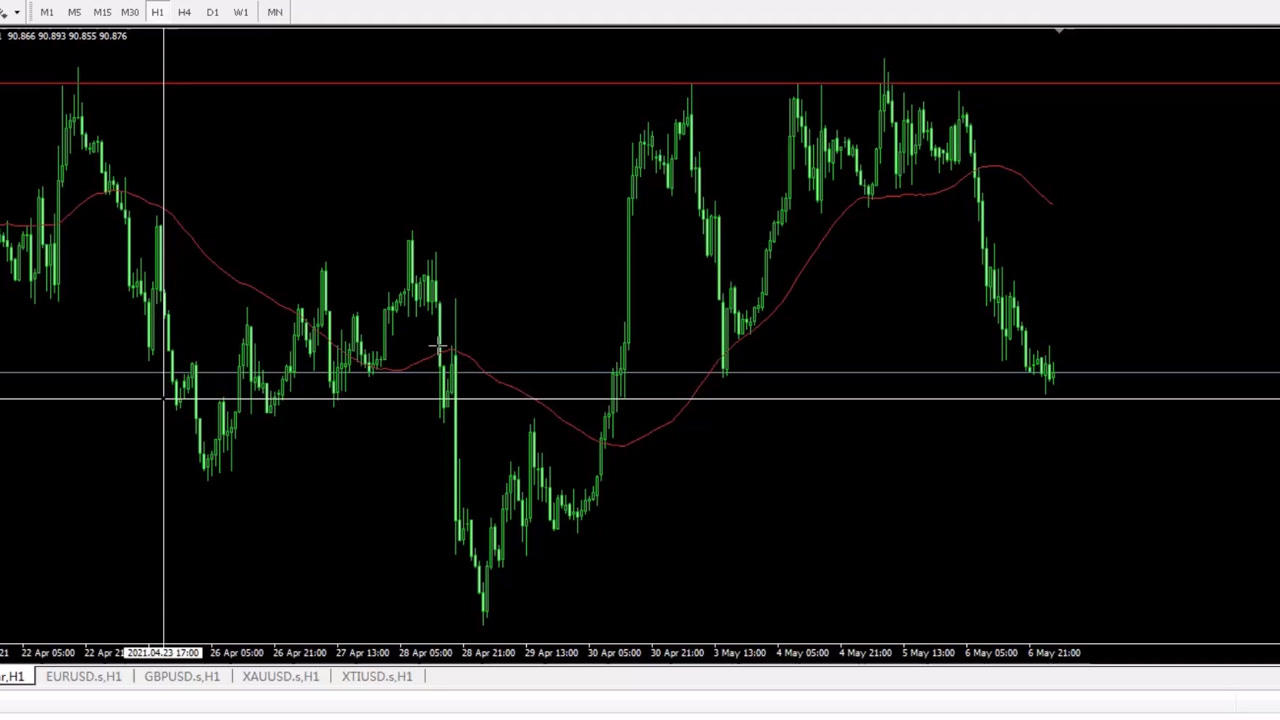Select the XTIUSD.s,H1 oil chart tab
1280x720 pixels.
(x=377, y=677)
